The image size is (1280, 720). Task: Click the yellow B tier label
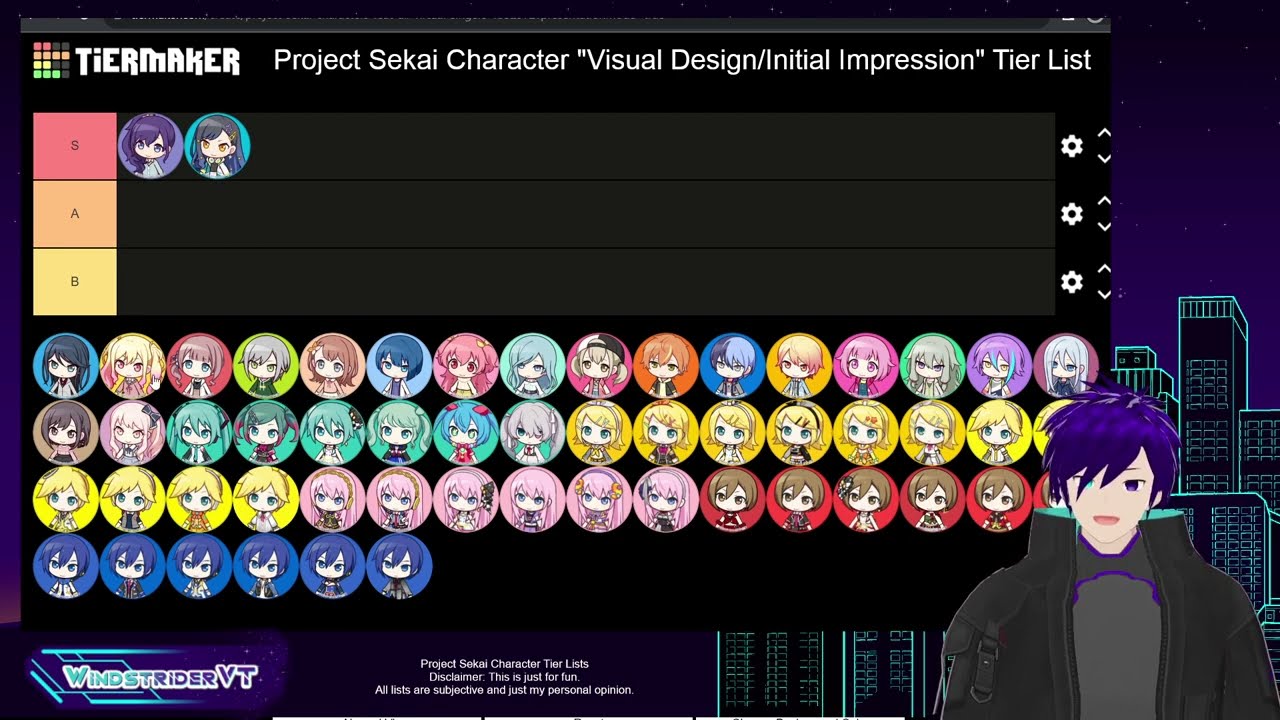(x=75, y=282)
